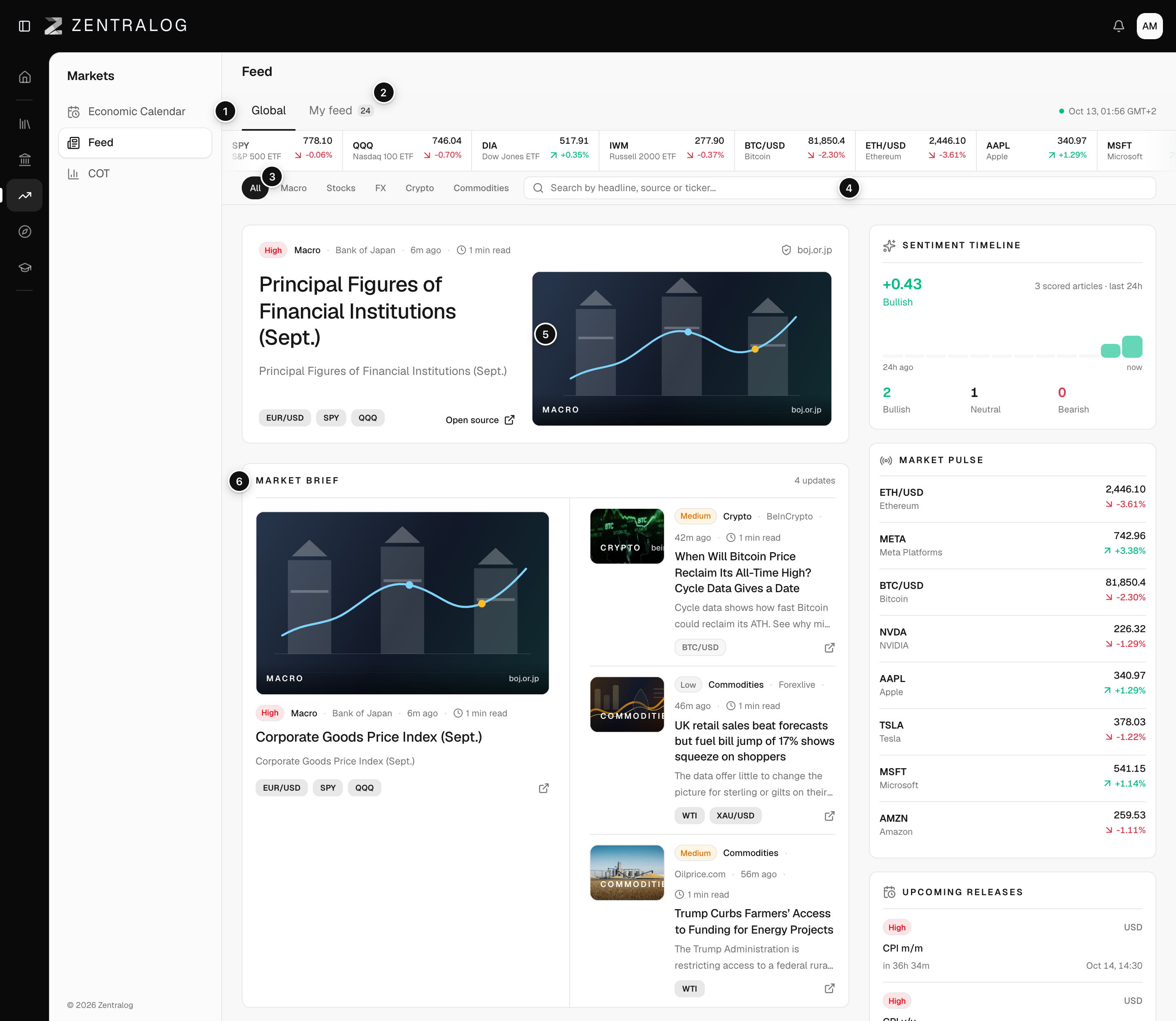This screenshot has height=1021, width=1176.
Task: Open CPI m/m upcoming release
Action: (x=1012, y=945)
